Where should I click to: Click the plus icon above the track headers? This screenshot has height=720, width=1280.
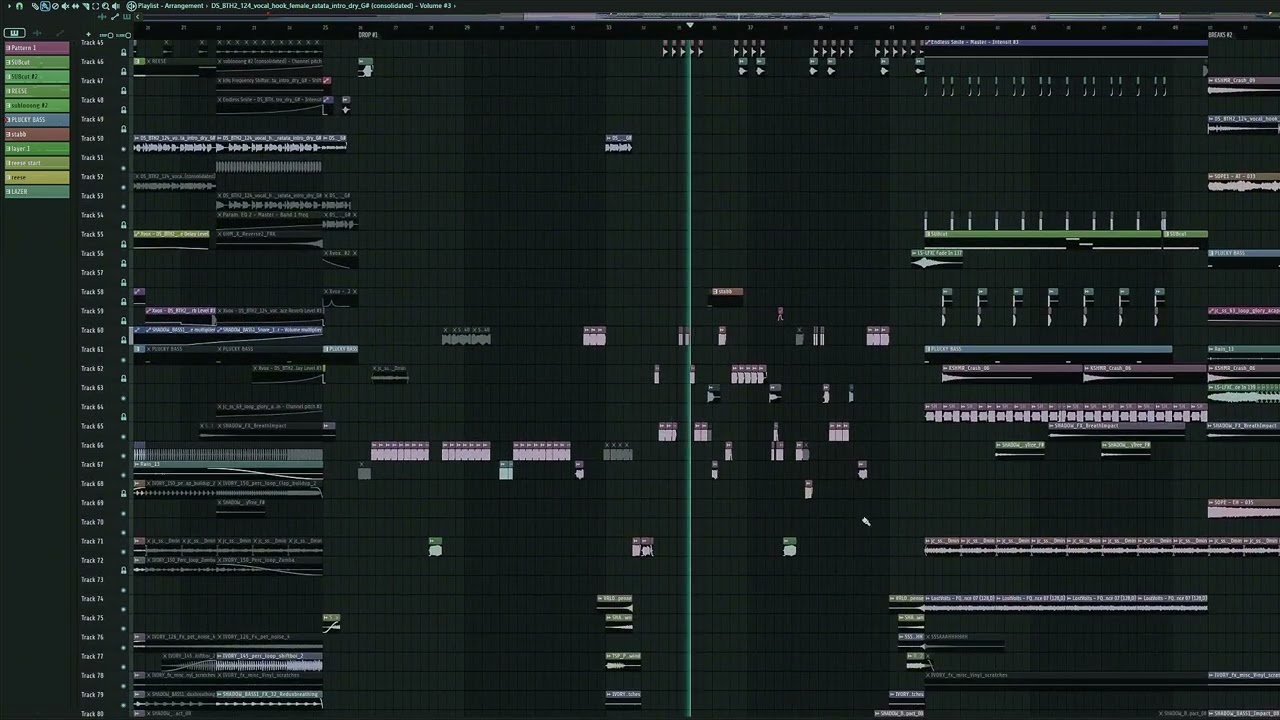(88, 34)
